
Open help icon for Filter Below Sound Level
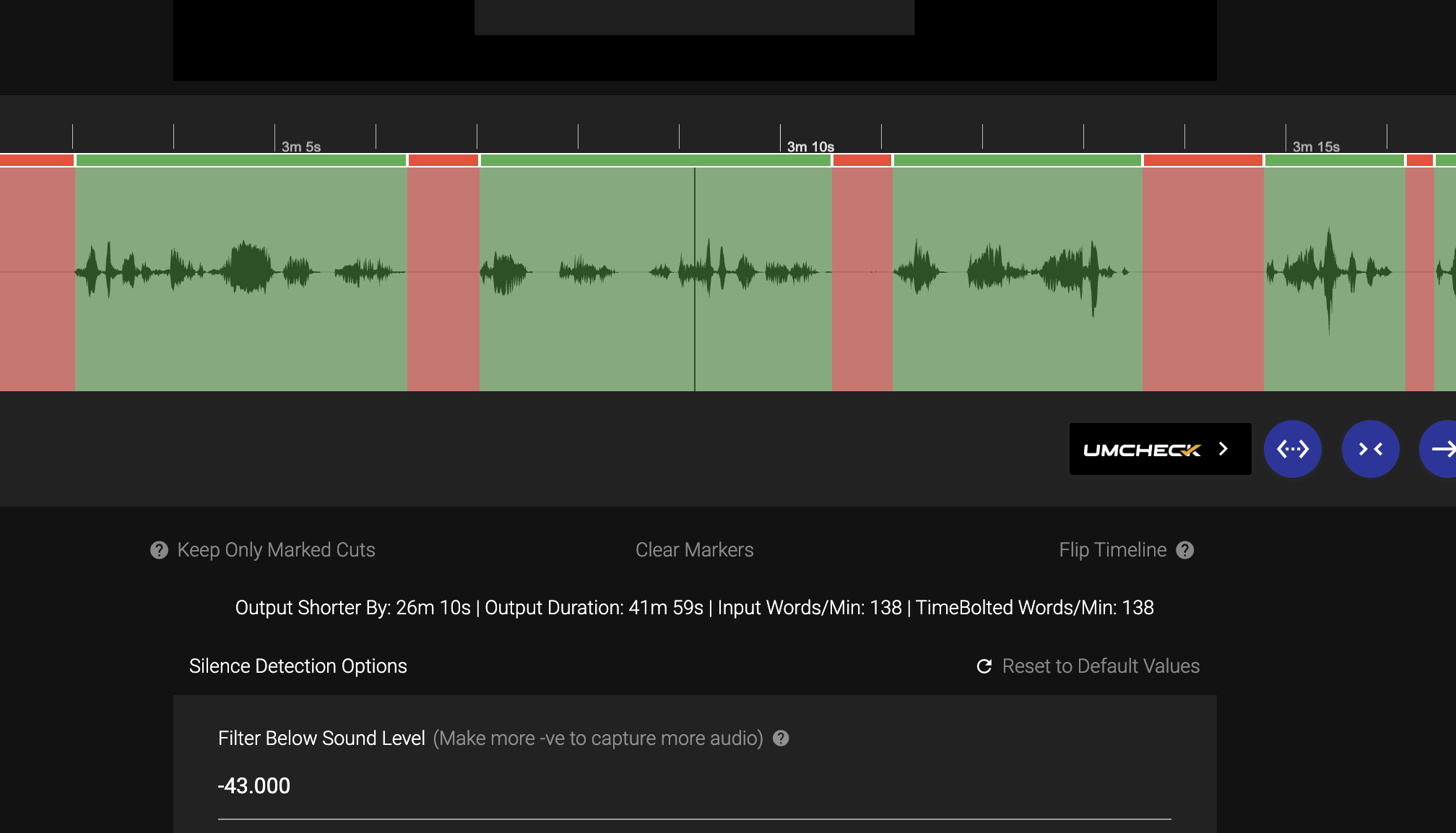(781, 738)
